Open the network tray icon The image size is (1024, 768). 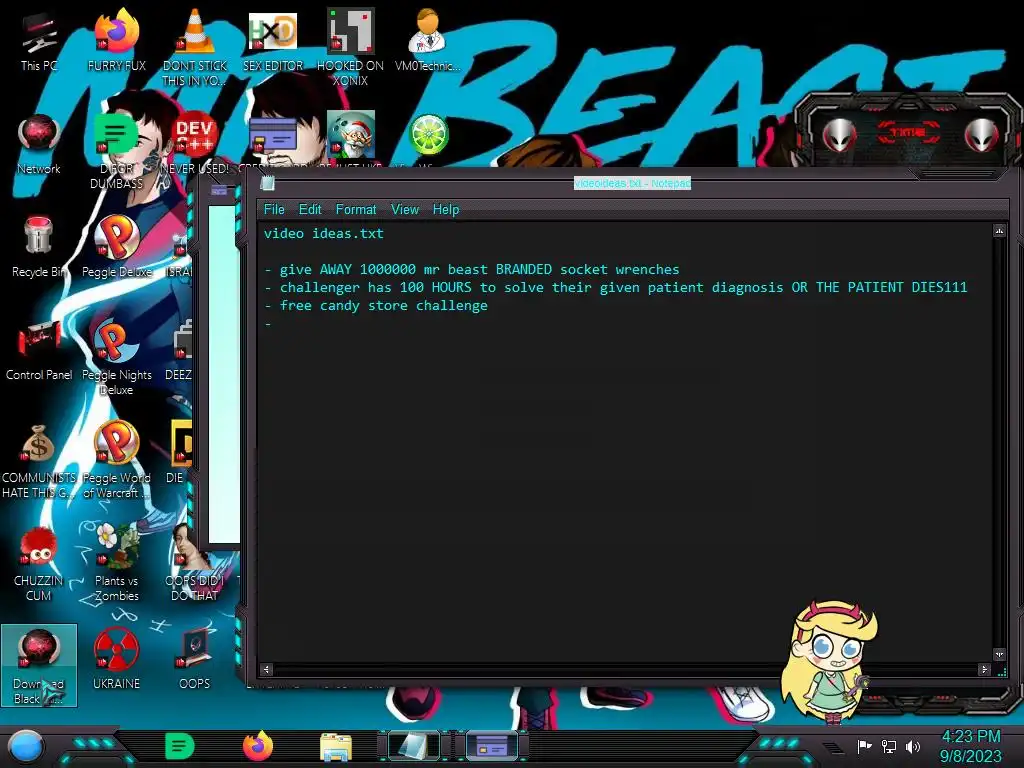tap(889, 746)
